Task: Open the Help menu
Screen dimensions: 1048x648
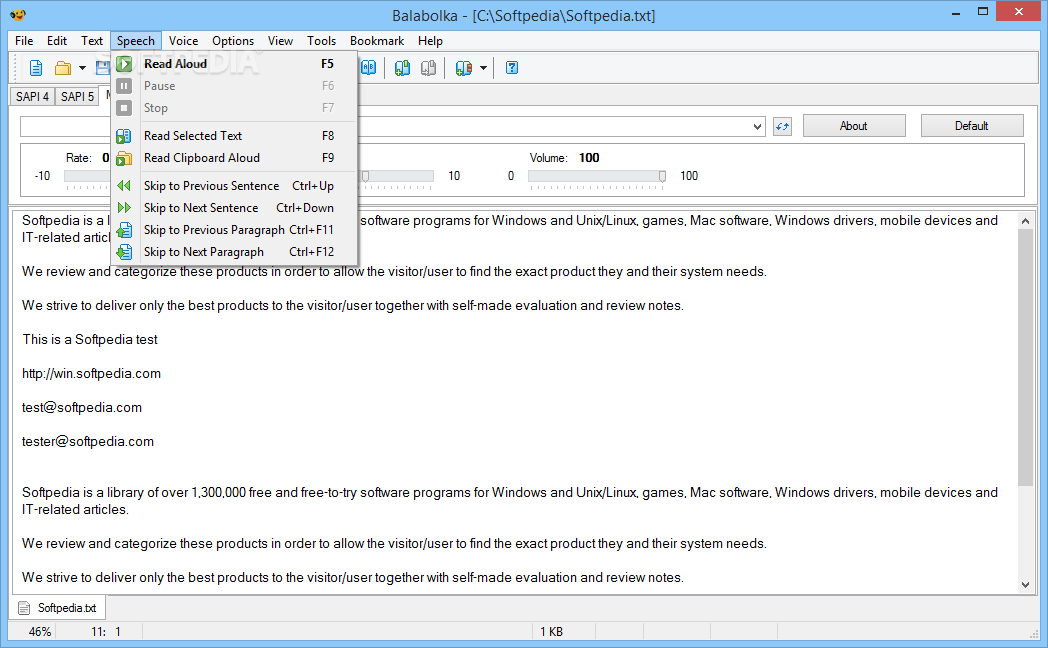Action: click(430, 41)
